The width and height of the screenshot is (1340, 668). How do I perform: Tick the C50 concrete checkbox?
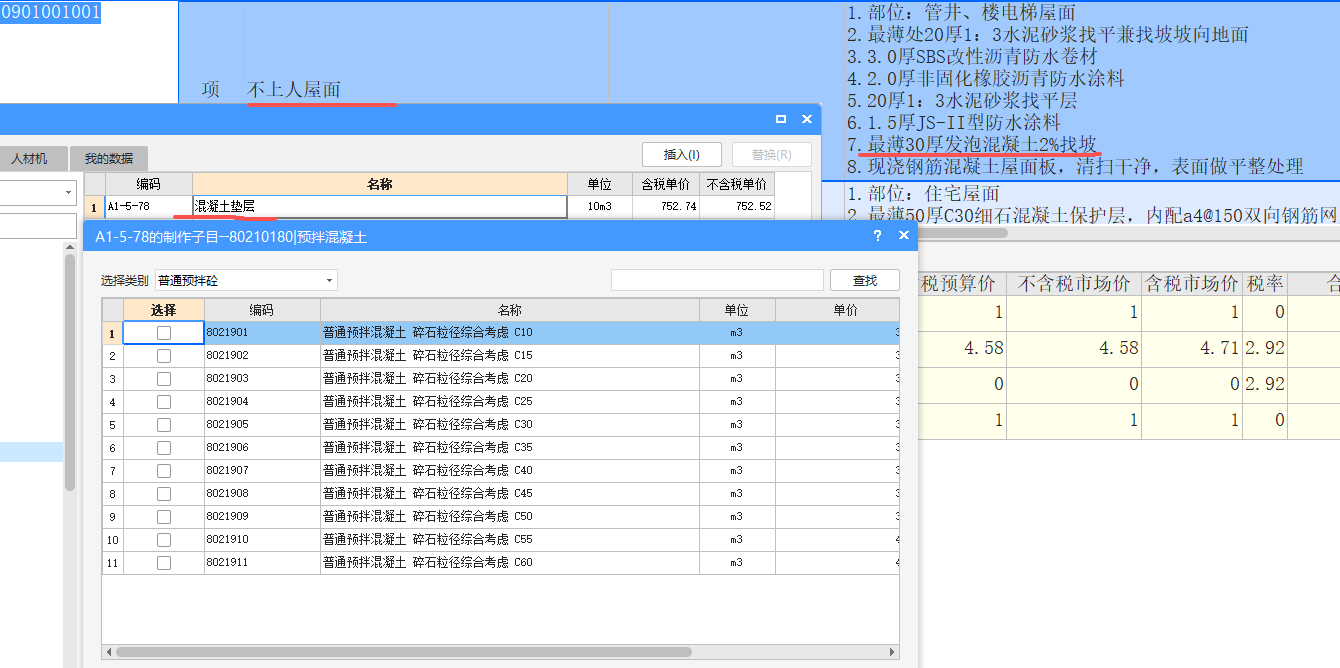pyautogui.click(x=164, y=516)
